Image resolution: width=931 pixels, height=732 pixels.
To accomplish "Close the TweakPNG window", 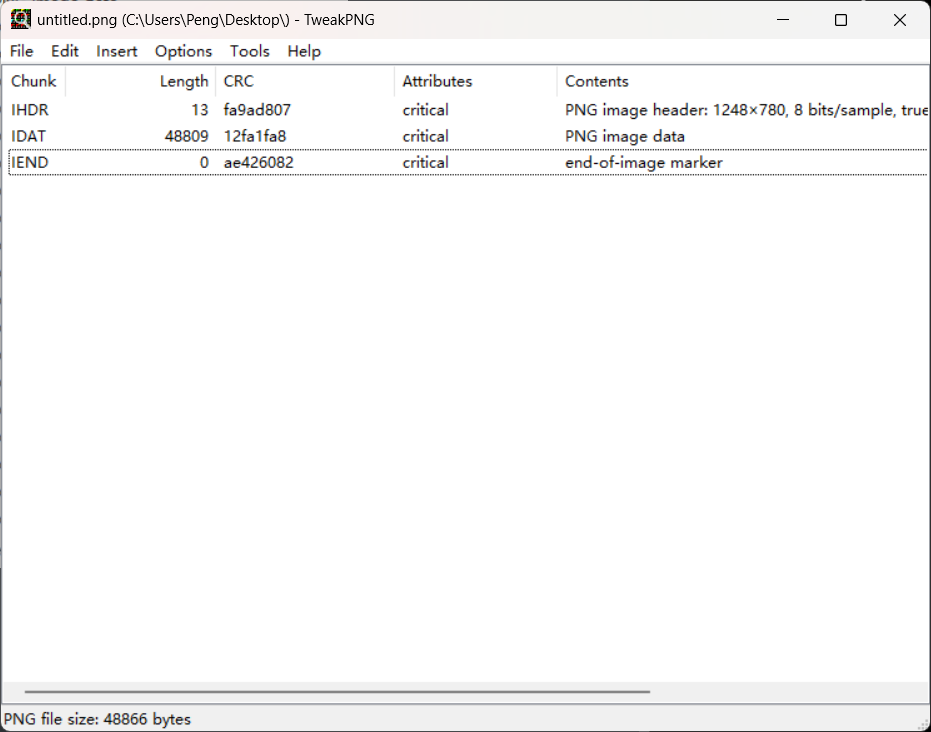I will (900, 20).
